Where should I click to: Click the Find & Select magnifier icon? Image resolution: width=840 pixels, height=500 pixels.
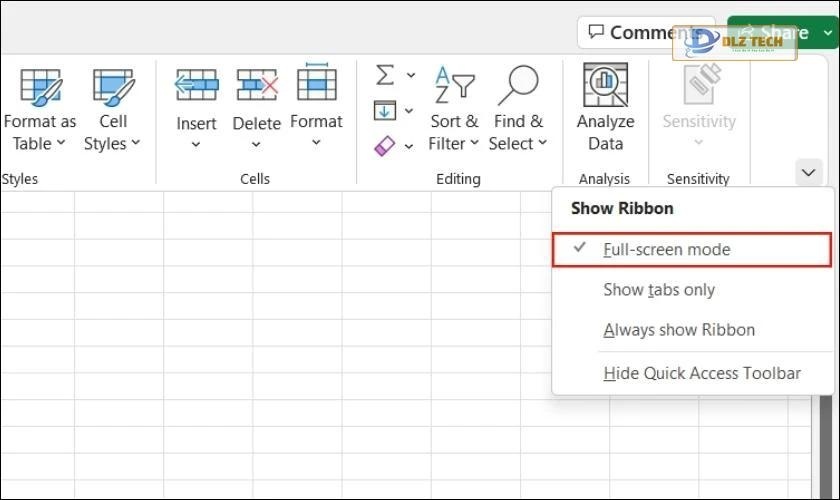tap(519, 87)
